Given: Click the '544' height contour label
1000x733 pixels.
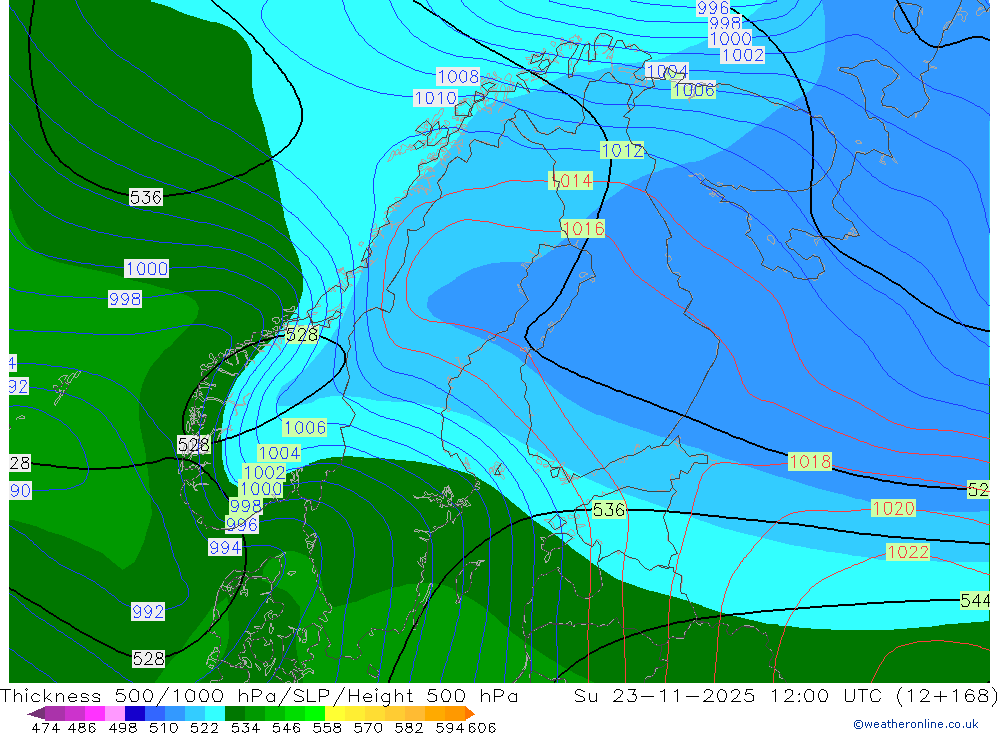Looking at the screenshot, I should [x=975, y=600].
